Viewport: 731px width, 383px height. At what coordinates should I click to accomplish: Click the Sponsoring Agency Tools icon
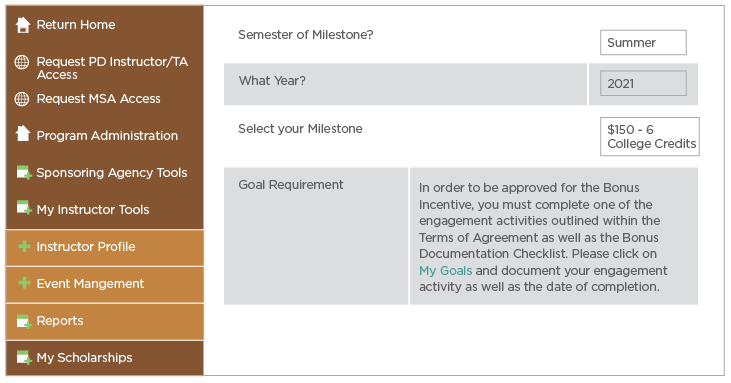pyautogui.click(x=24, y=172)
